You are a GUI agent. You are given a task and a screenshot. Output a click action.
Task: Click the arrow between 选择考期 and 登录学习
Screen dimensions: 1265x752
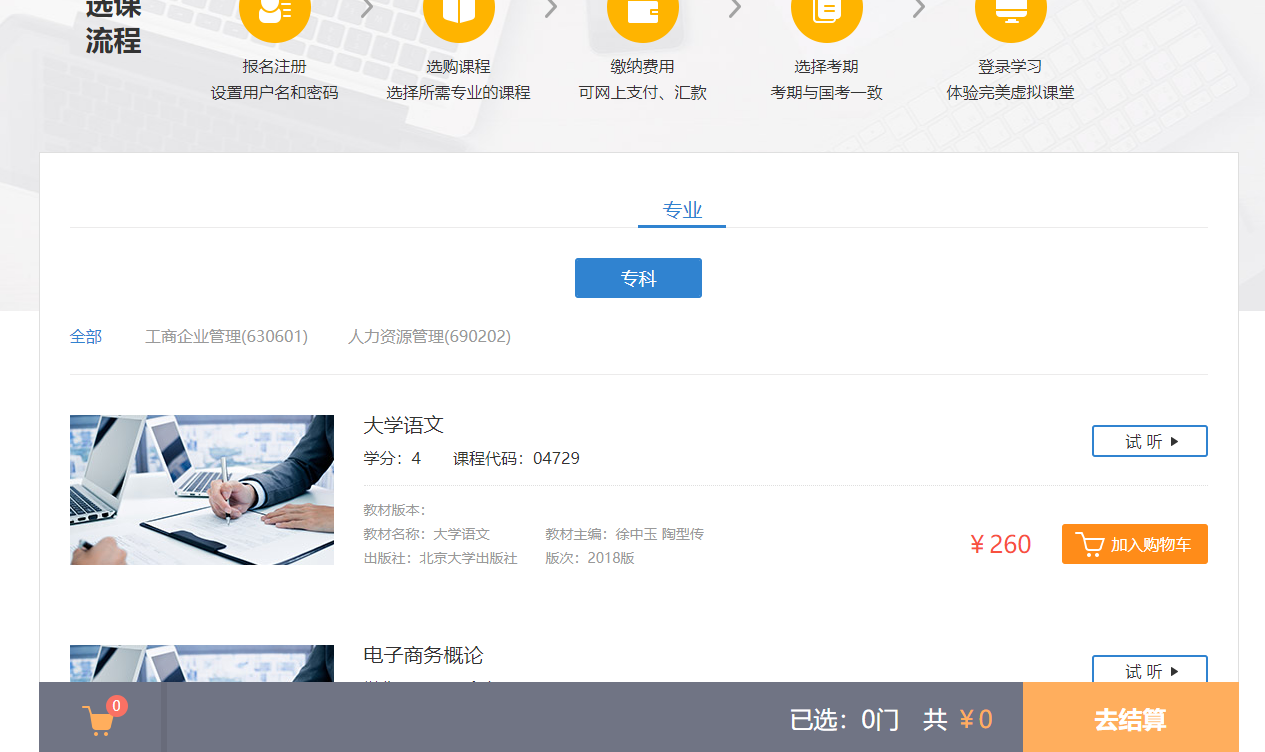(919, 9)
